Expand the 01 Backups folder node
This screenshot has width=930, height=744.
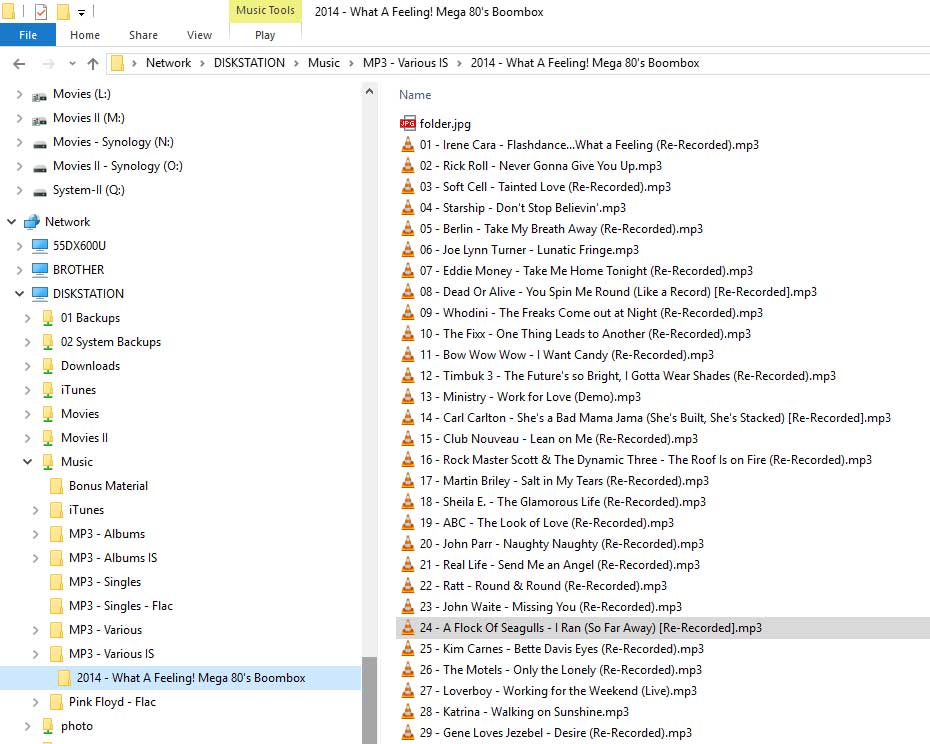(27, 318)
